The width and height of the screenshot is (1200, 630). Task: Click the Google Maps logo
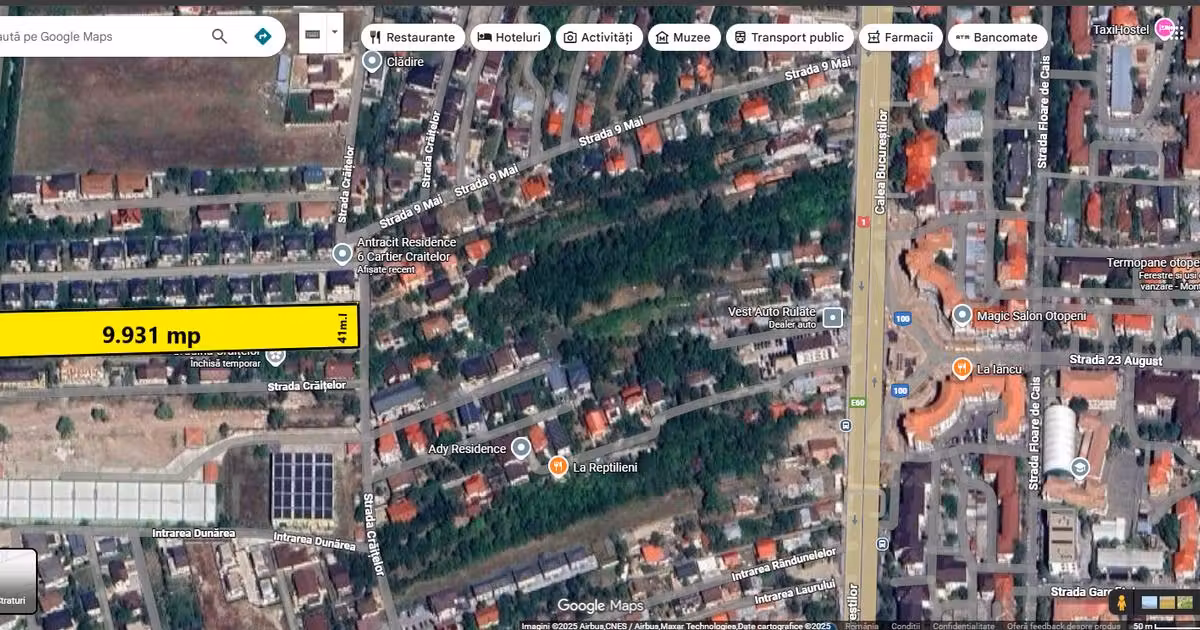[600, 606]
